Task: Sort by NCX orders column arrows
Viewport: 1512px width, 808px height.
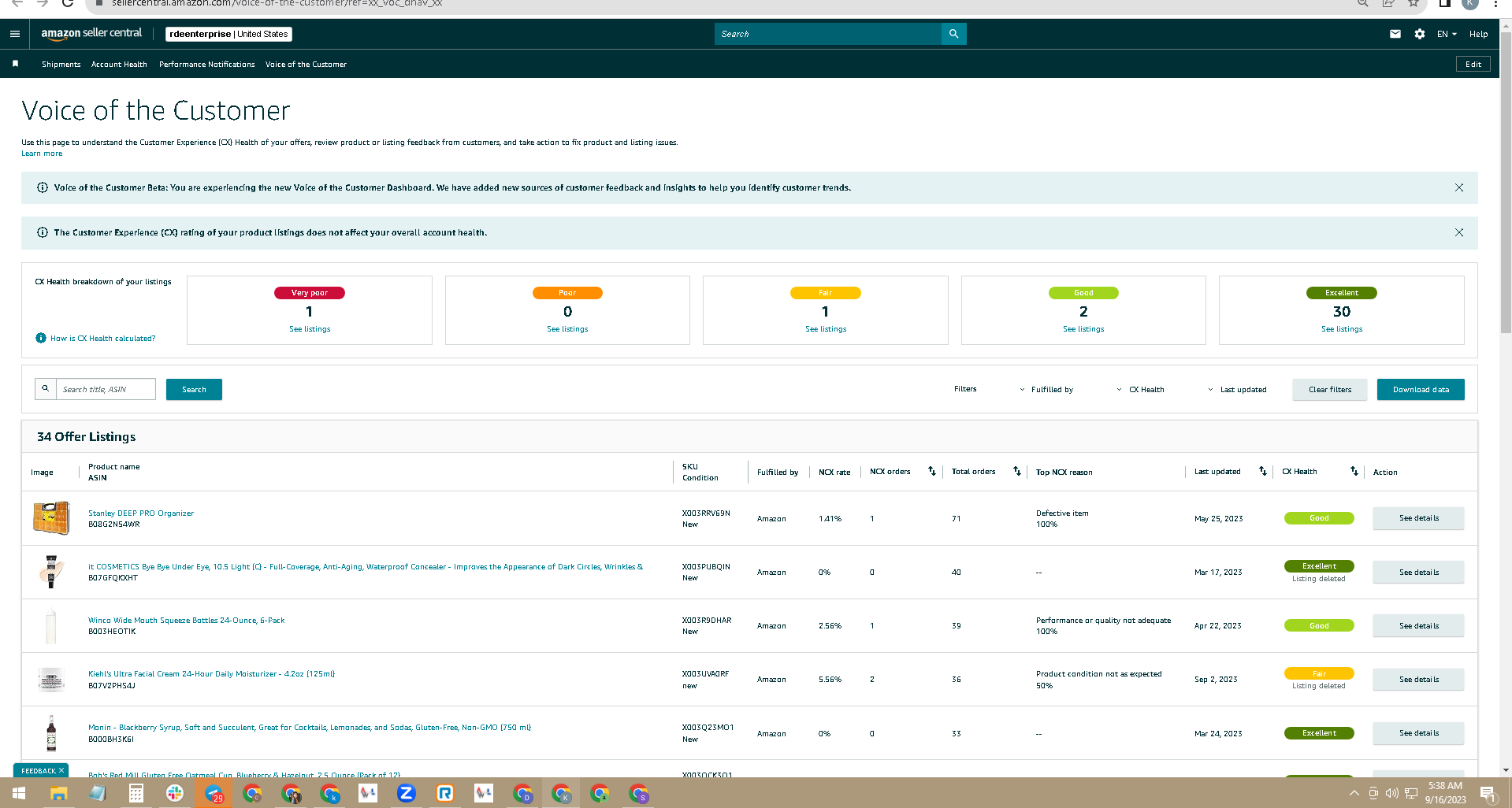Action: pos(931,471)
